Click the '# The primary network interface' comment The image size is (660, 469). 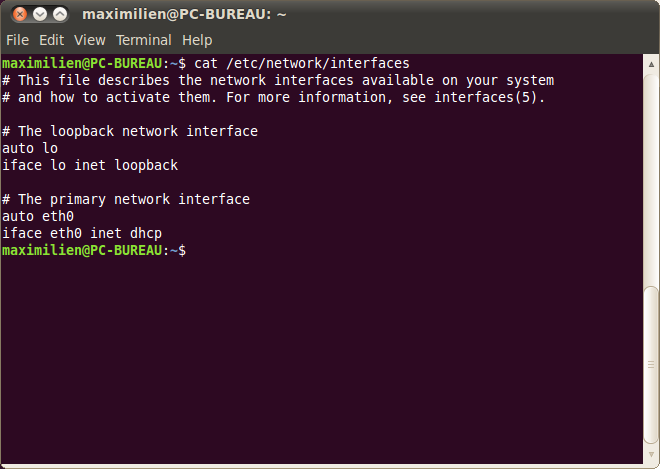click(126, 199)
